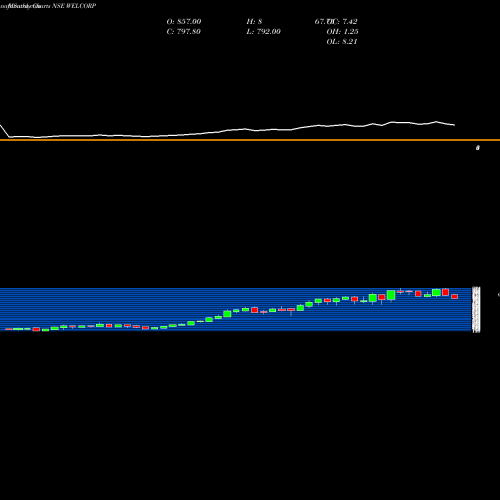The image size is (500, 500).
Task: Select the low price L: 792.00
Action: click(263, 31)
